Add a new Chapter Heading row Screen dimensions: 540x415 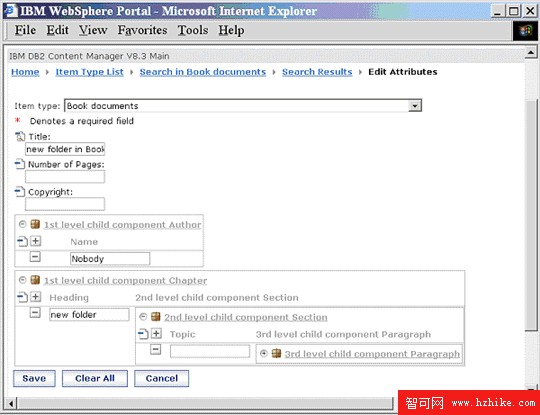point(35,297)
